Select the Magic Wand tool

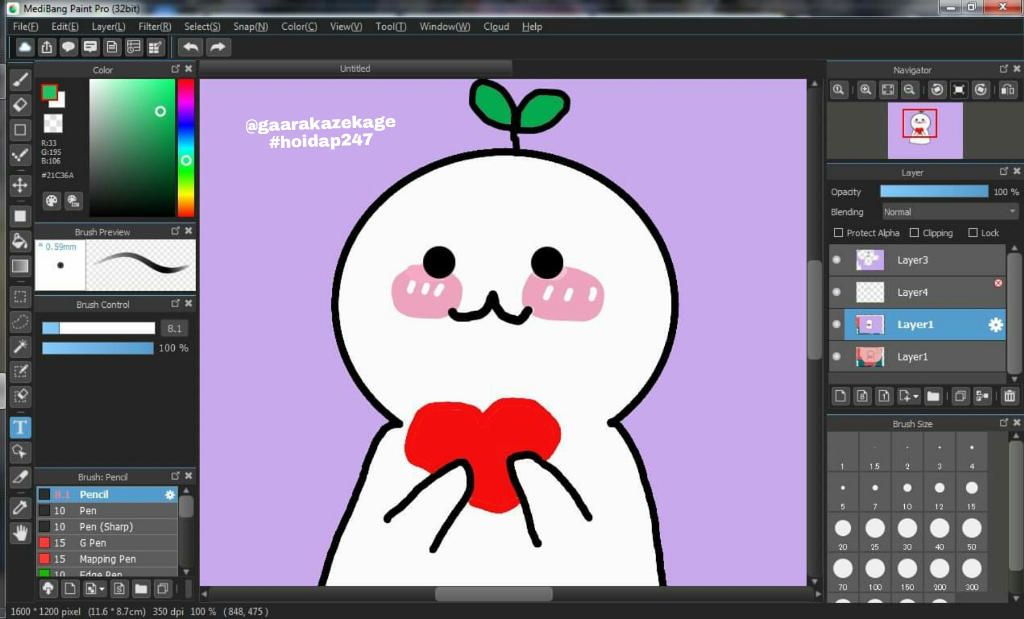coord(20,346)
